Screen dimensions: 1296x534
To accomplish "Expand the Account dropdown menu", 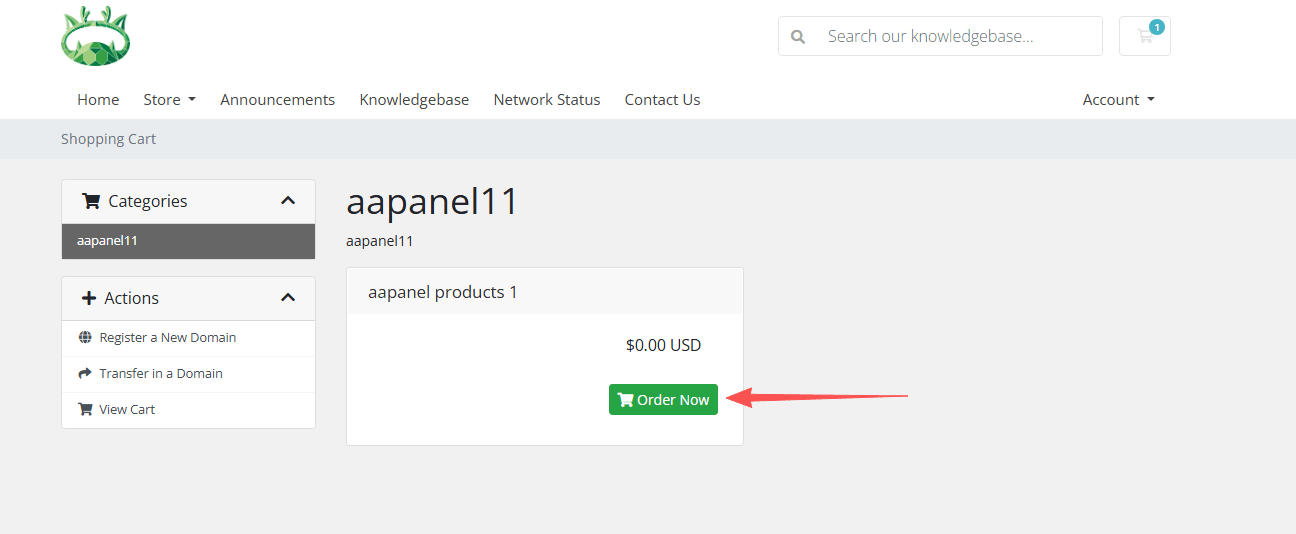I will coord(1118,100).
